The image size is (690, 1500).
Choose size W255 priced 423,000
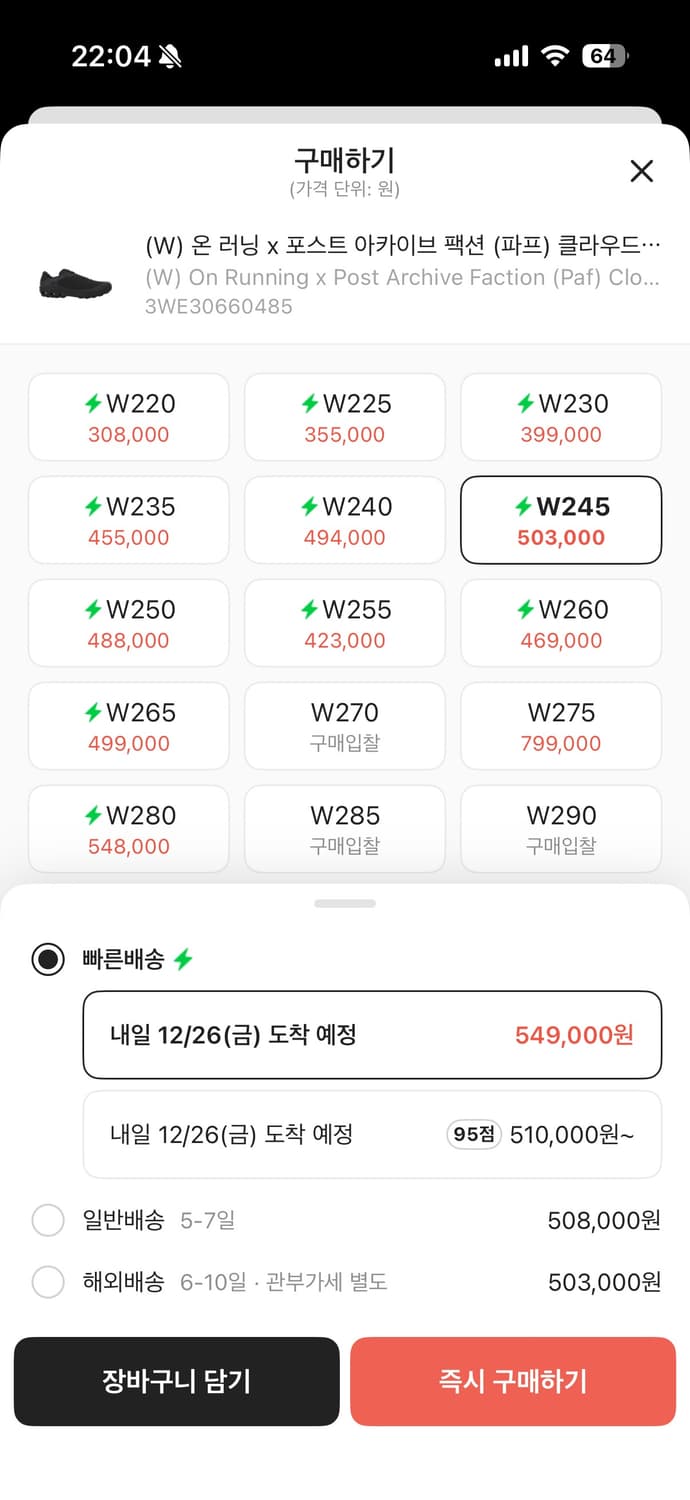(x=344, y=622)
